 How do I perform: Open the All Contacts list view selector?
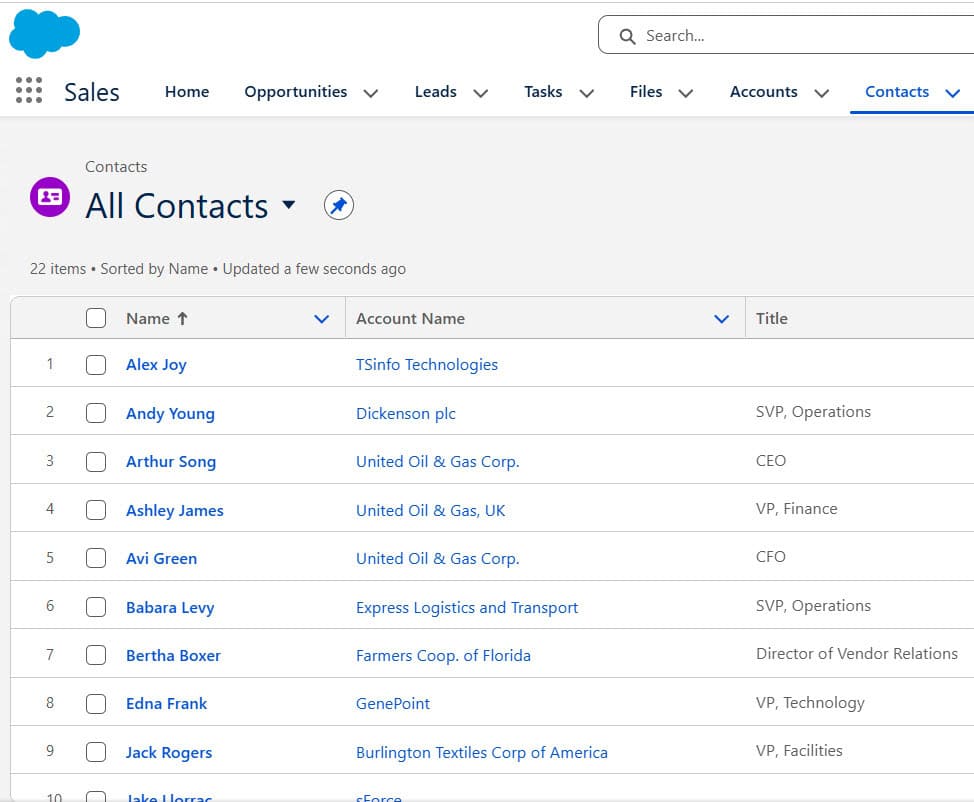[289, 207]
